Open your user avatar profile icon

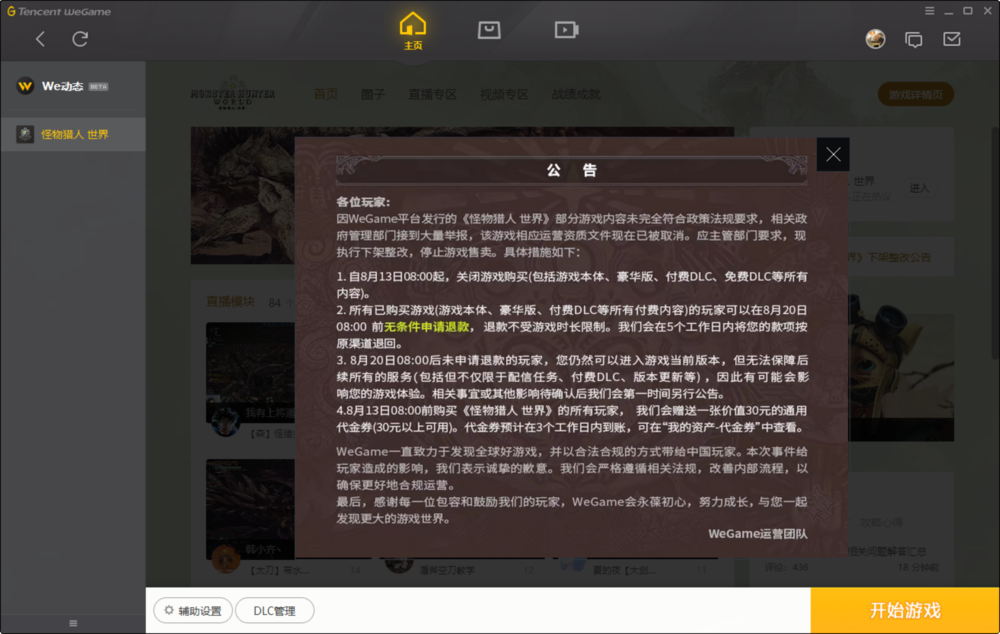coord(875,39)
